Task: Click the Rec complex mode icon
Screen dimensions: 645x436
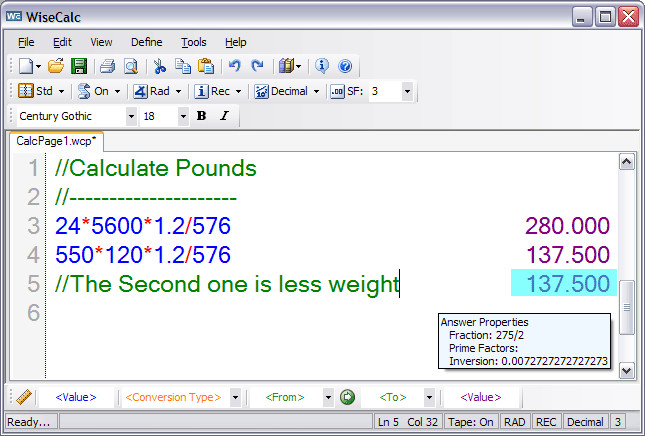Action: [x=201, y=91]
